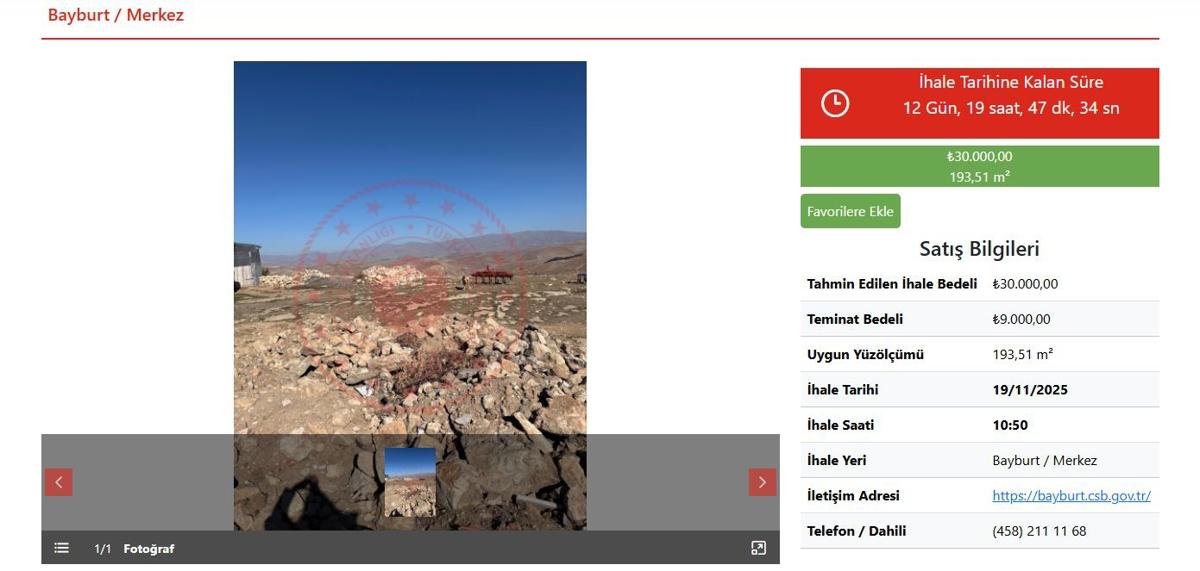
Task: Advance to the next photo with right arrow
Action: [762, 482]
